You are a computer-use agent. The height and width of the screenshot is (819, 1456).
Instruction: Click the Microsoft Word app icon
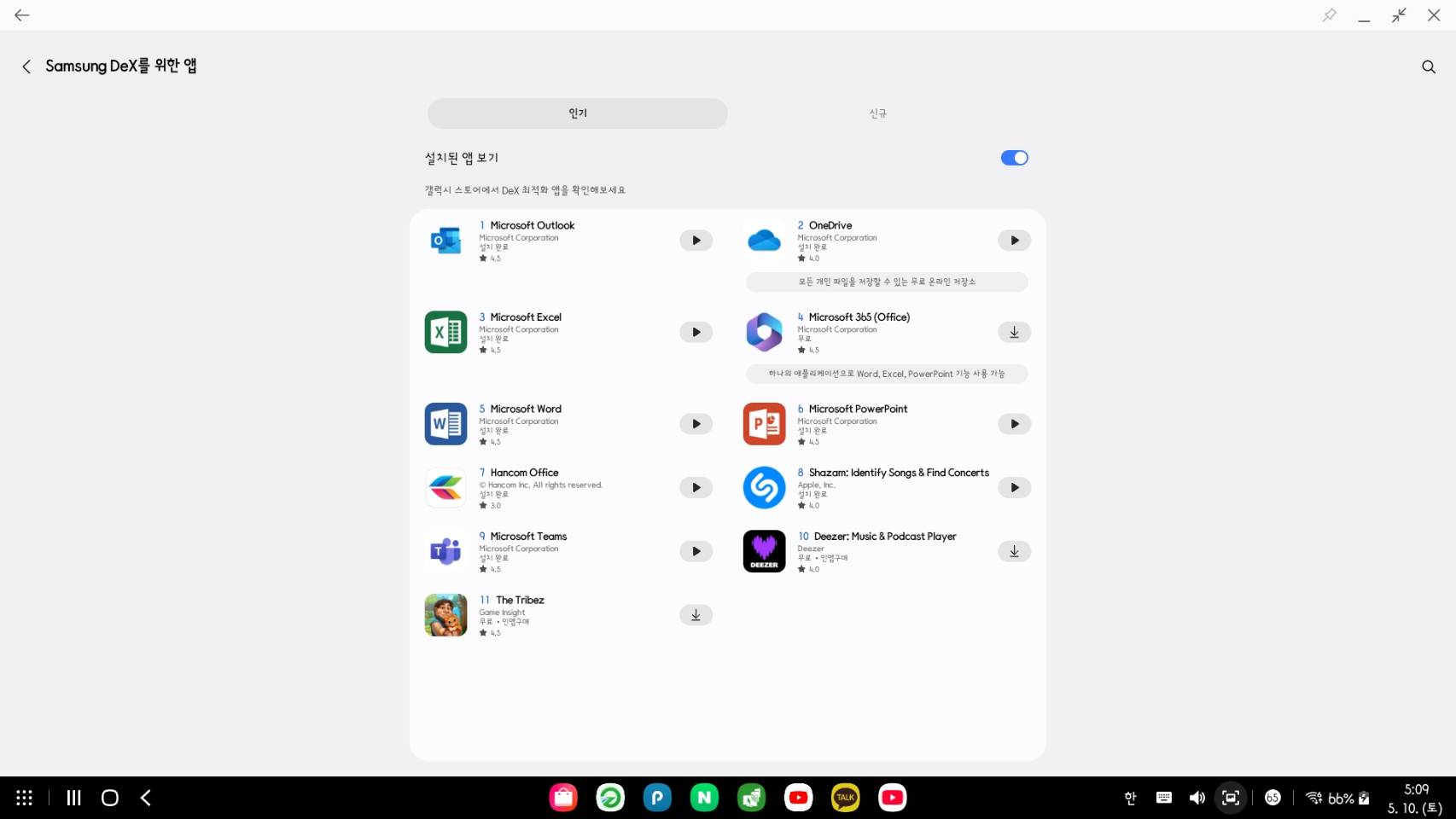(446, 424)
